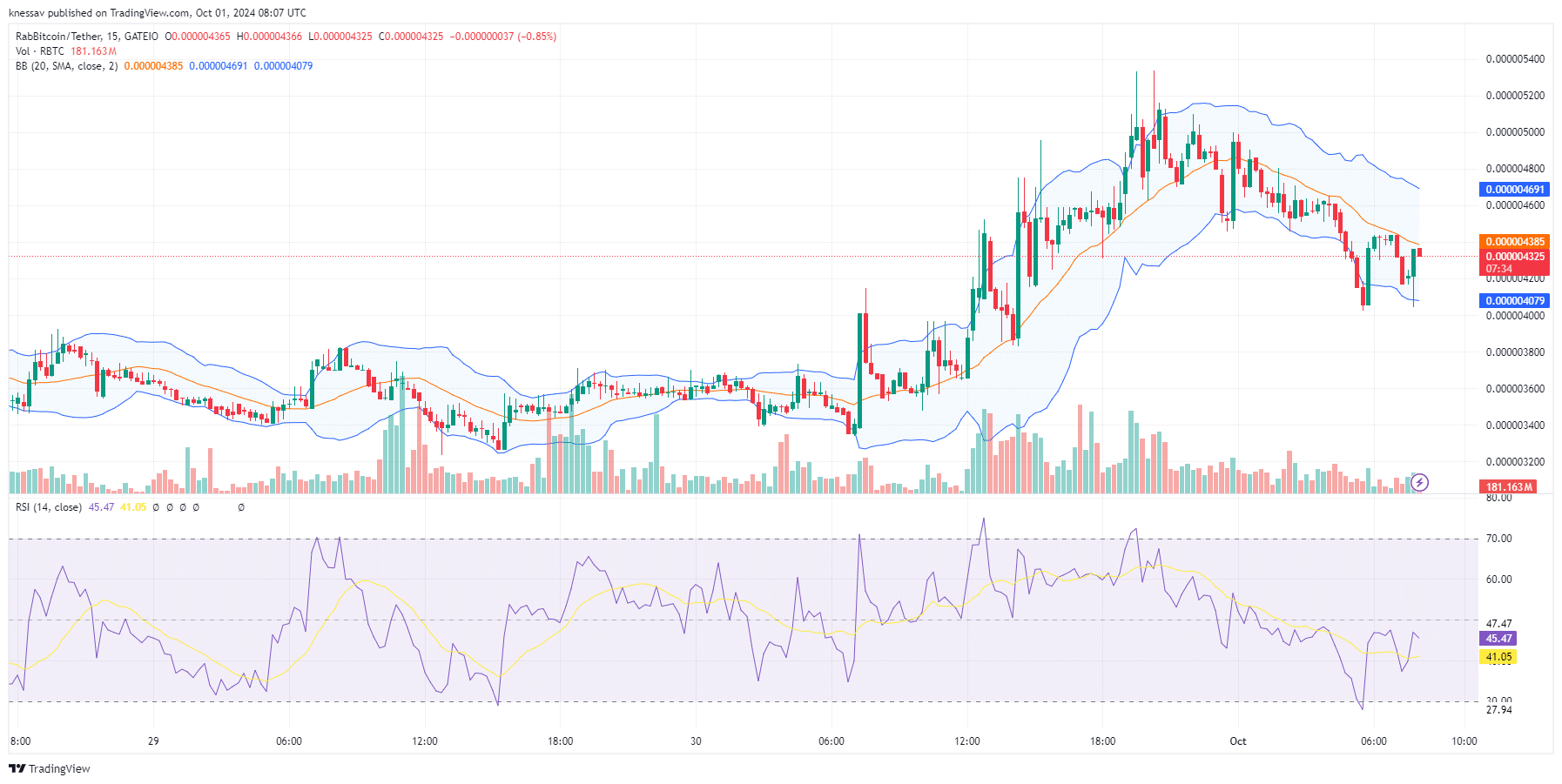Click the 'BB (20, SMA, close, 2)' indicator label

[66, 66]
